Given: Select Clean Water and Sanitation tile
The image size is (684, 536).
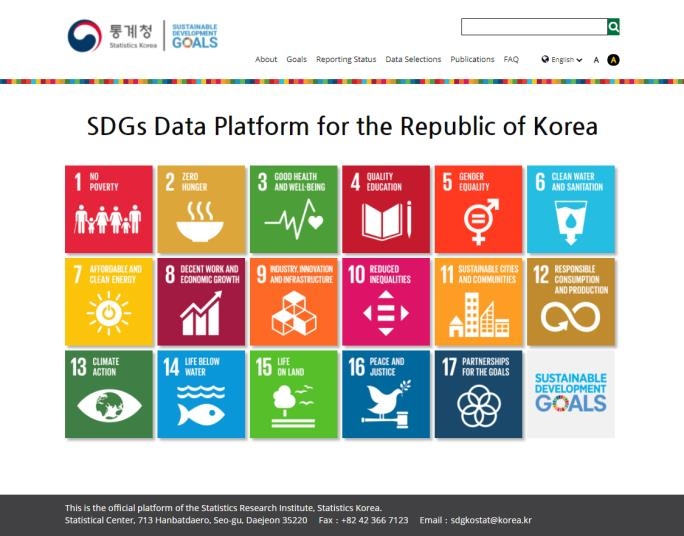Looking at the screenshot, I should [571, 209].
